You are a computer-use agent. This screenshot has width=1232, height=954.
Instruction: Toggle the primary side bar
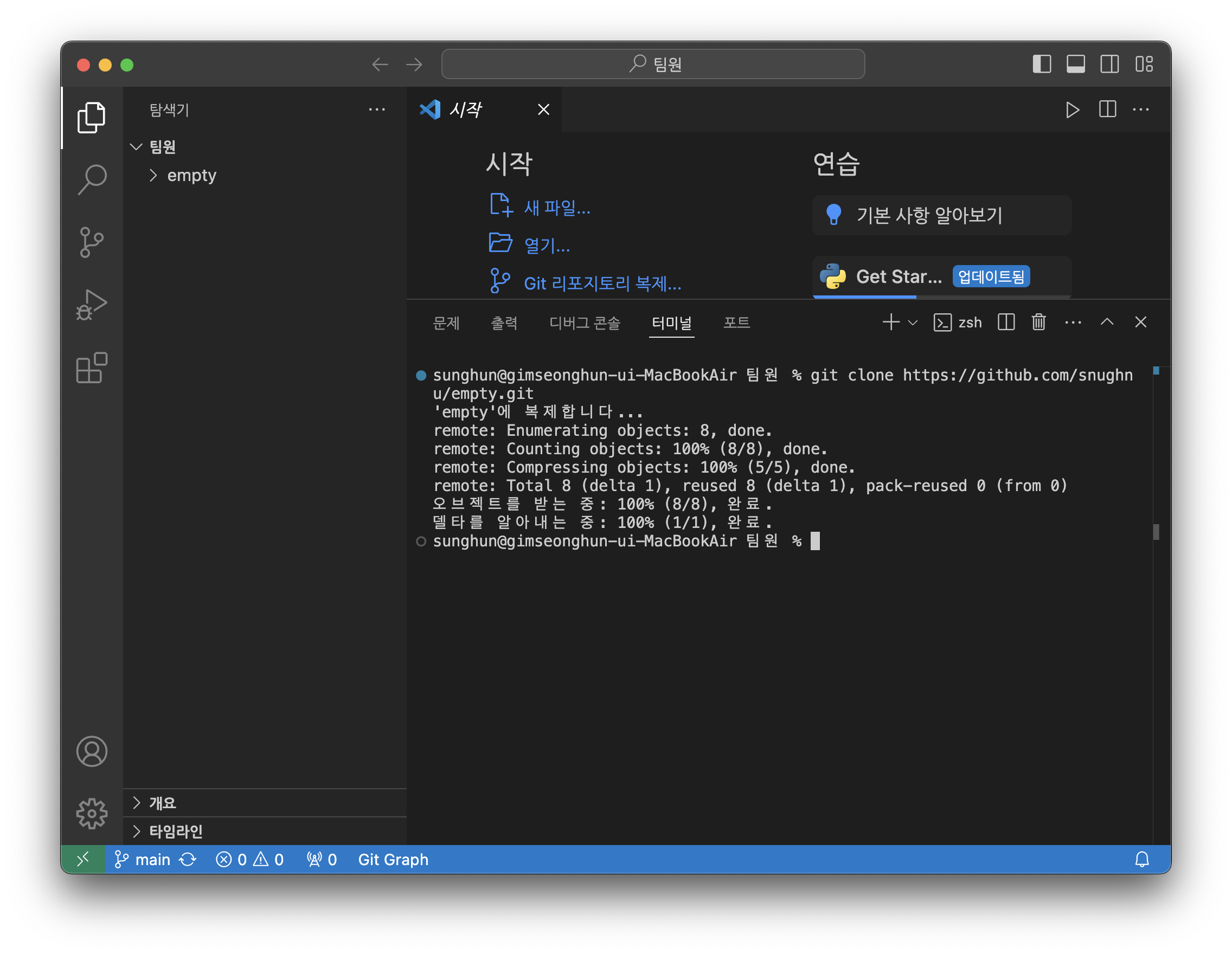point(1041,65)
